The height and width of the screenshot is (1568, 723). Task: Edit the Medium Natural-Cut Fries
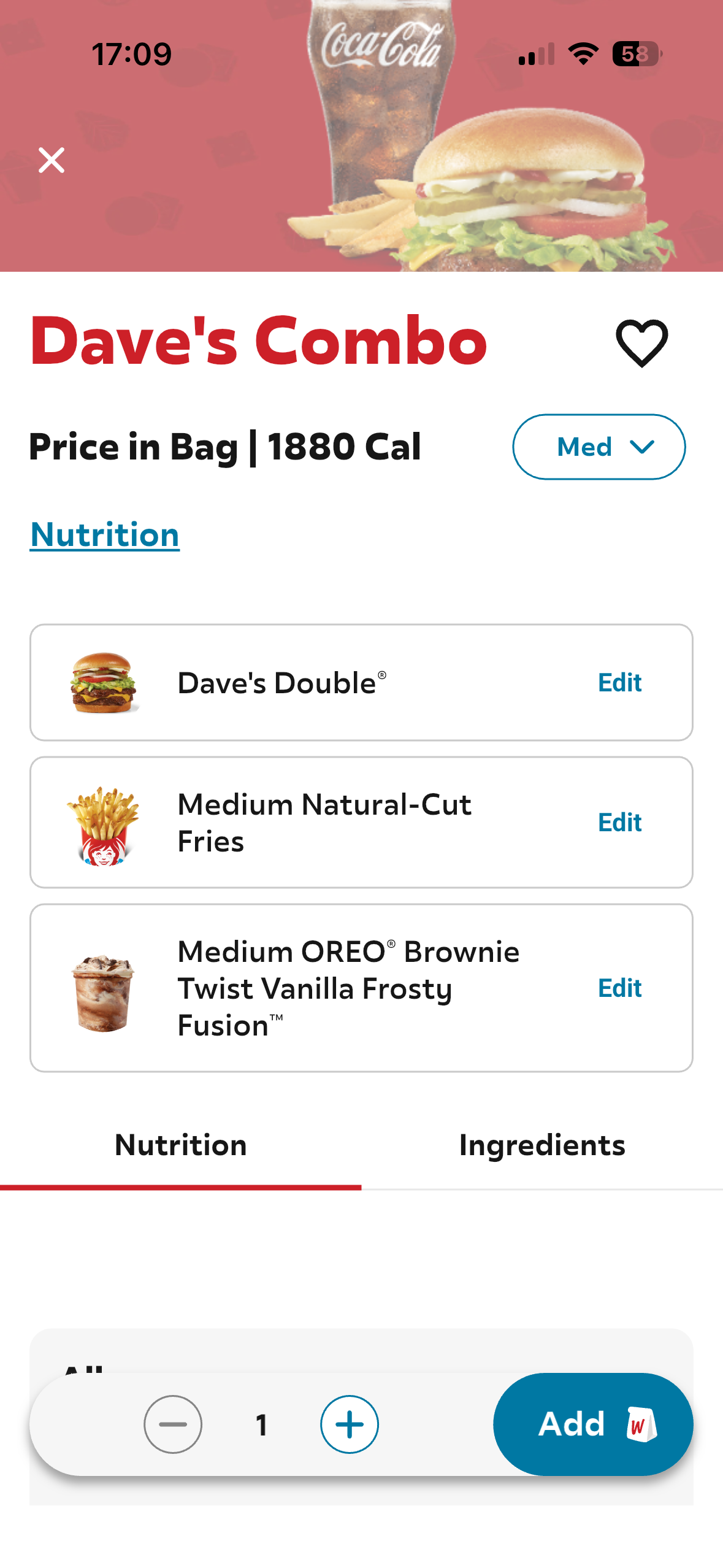click(619, 823)
